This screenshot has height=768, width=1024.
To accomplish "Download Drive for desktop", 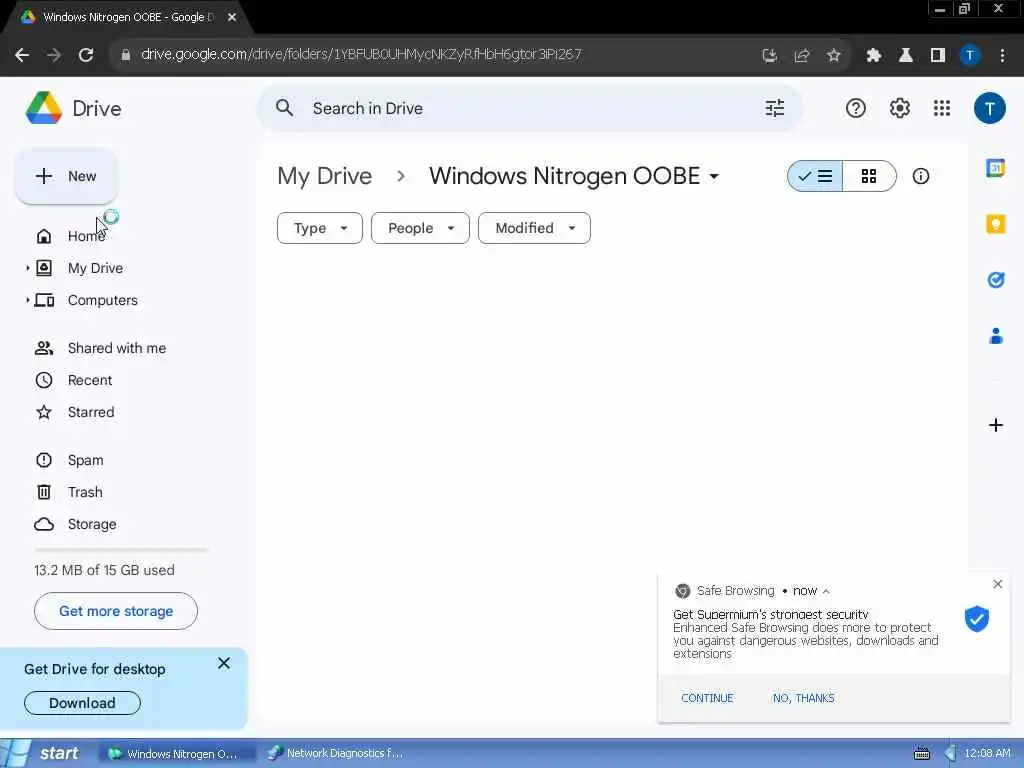I will (82, 703).
